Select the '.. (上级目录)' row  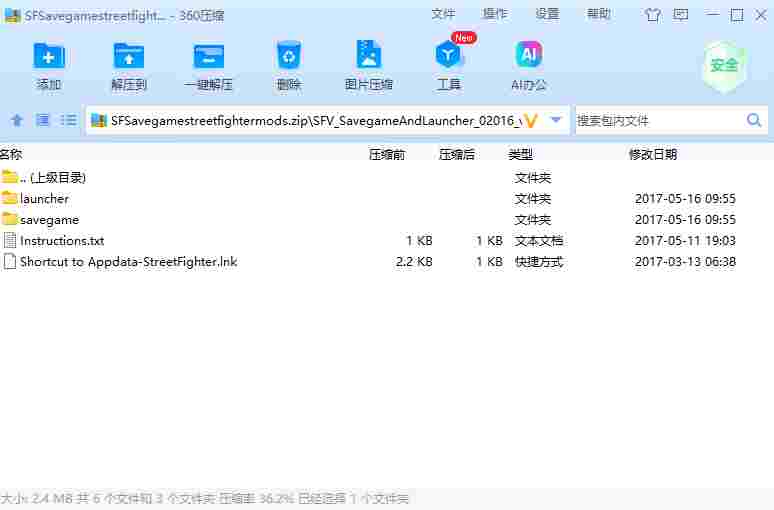click(x=387, y=177)
